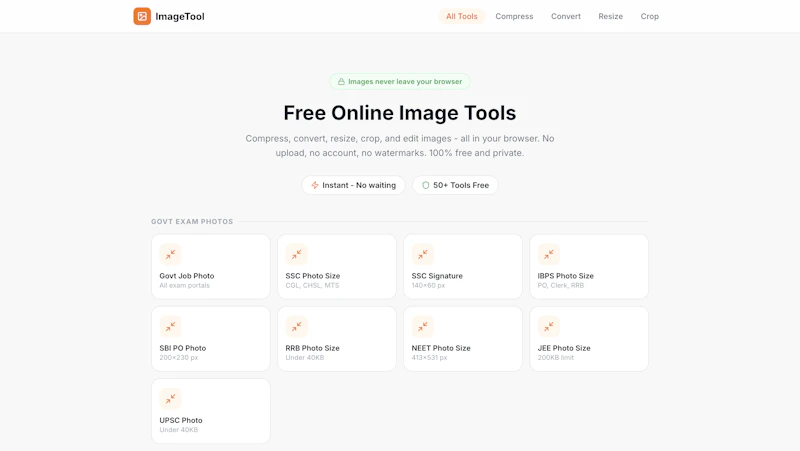This screenshot has height=451, width=800.
Task: Click the SSC Photo Size compress icon
Action: coord(296,254)
